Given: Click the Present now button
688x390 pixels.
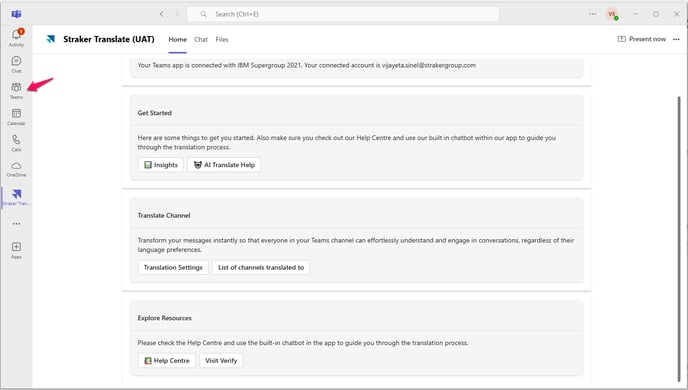Looking at the screenshot, I should (641, 39).
